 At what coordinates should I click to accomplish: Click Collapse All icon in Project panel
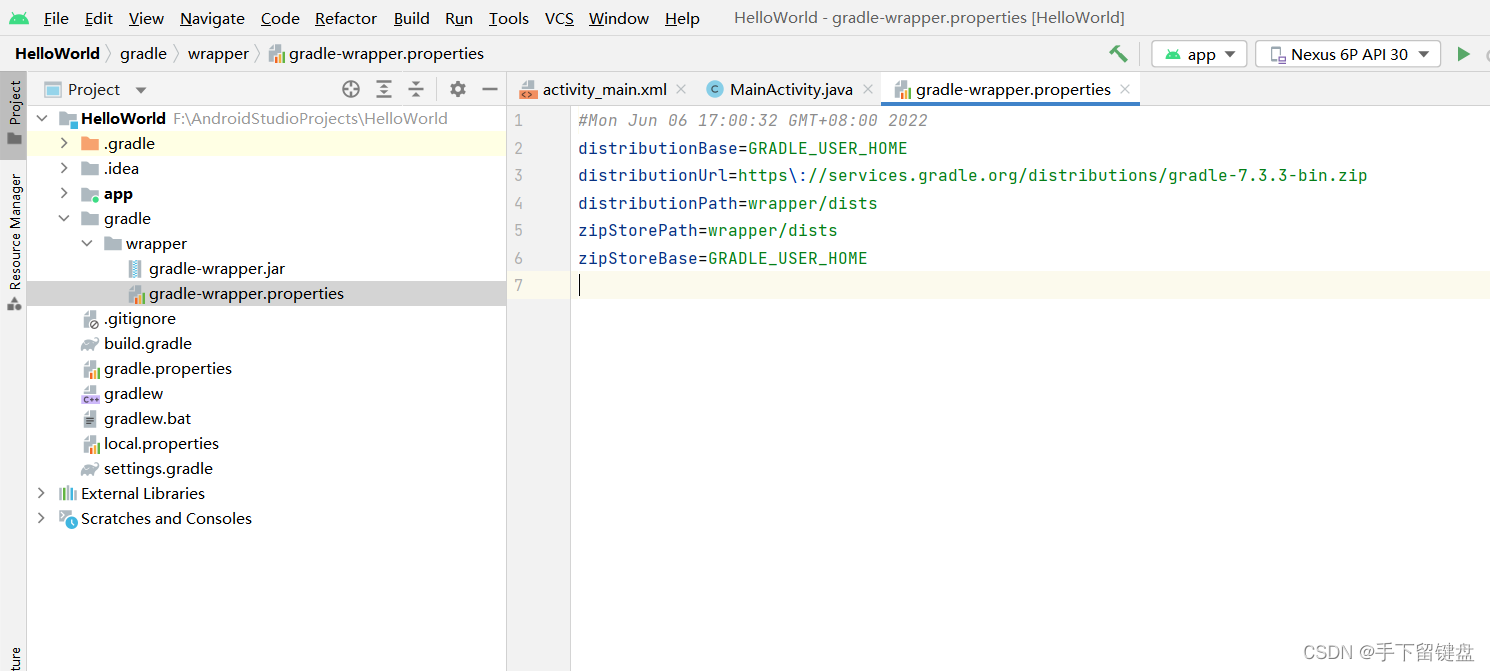coord(416,89)
